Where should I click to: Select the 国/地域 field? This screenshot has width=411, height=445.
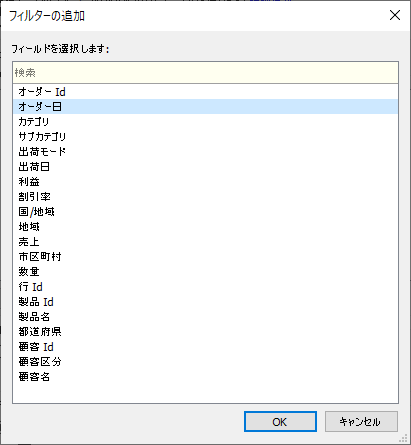(205, 212)
